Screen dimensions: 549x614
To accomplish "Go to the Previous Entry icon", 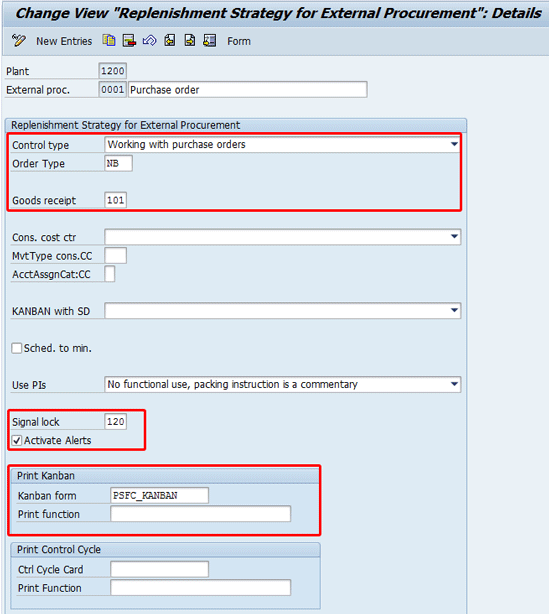I will (170, 40).
